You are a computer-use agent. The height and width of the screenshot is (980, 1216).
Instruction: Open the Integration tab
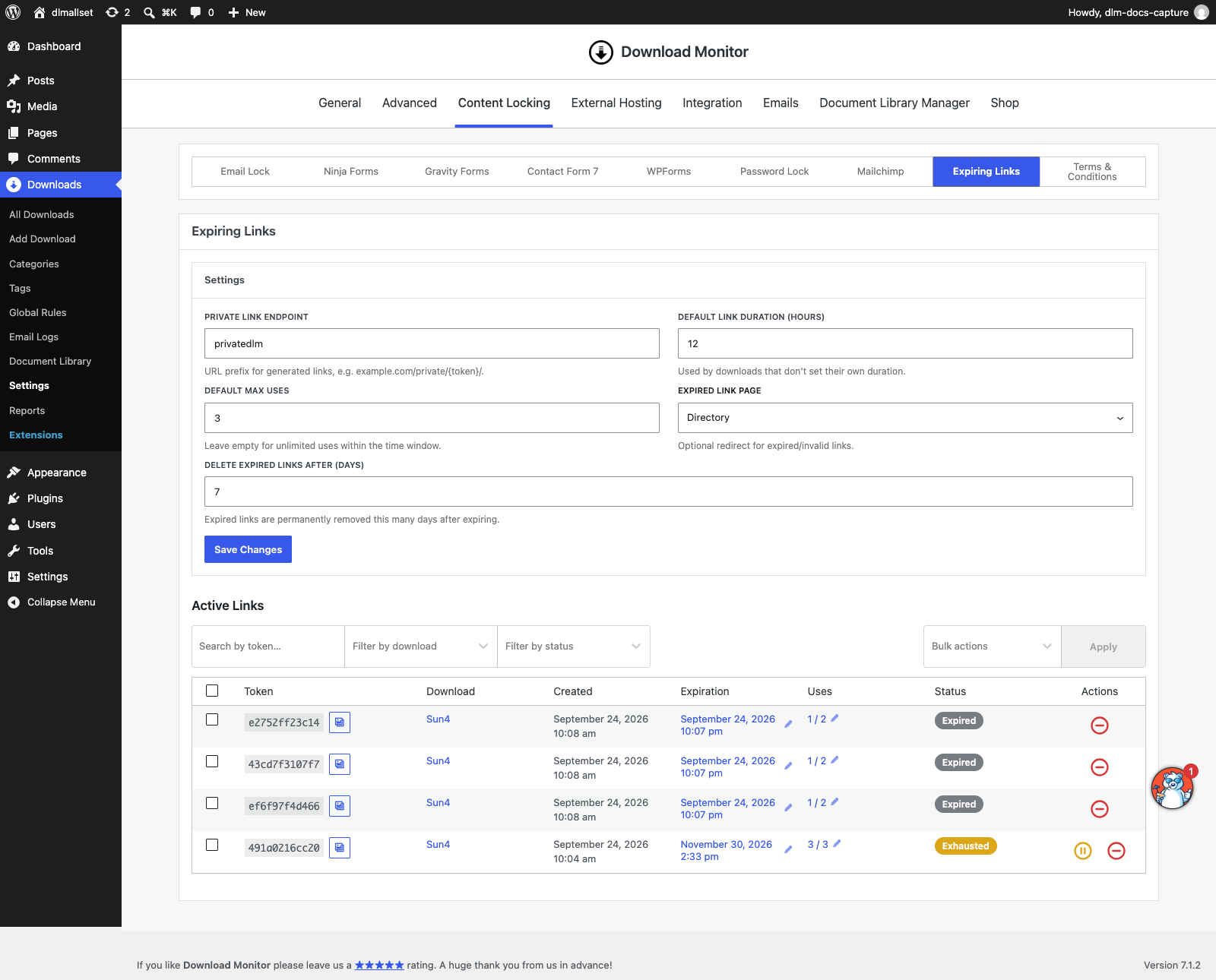(x=712, y=103)
